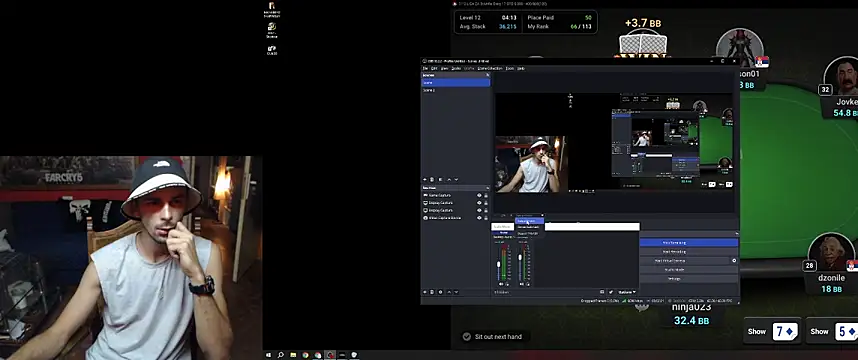Viewport: 858px width, 360px height.
Task: Open Windows Start menu
Action: click(x=268, y=355)
